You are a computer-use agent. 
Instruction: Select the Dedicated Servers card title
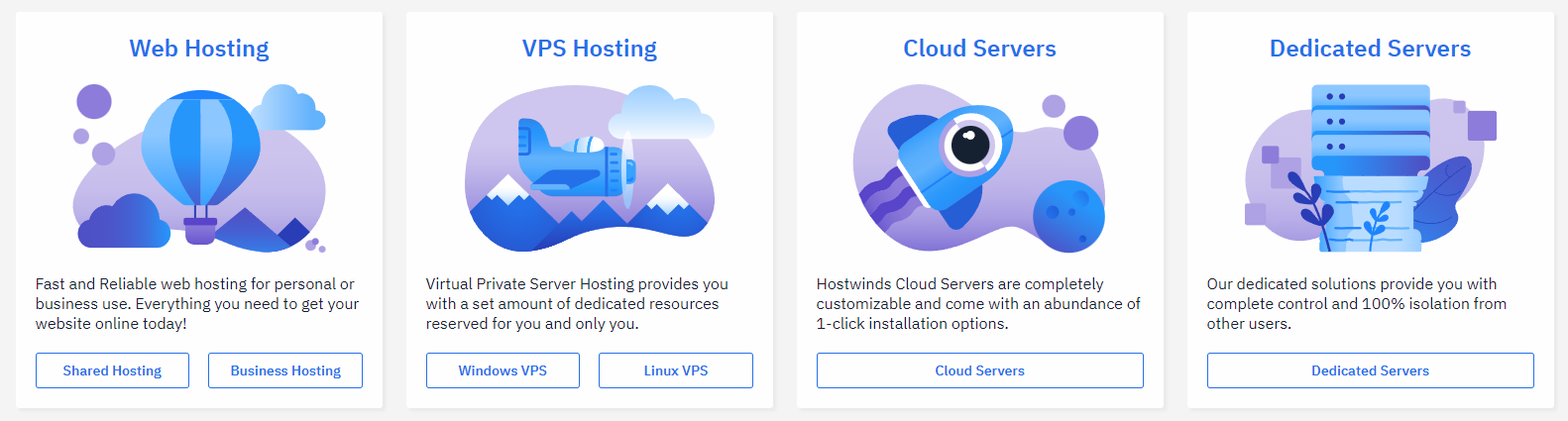pos(1370,49)
